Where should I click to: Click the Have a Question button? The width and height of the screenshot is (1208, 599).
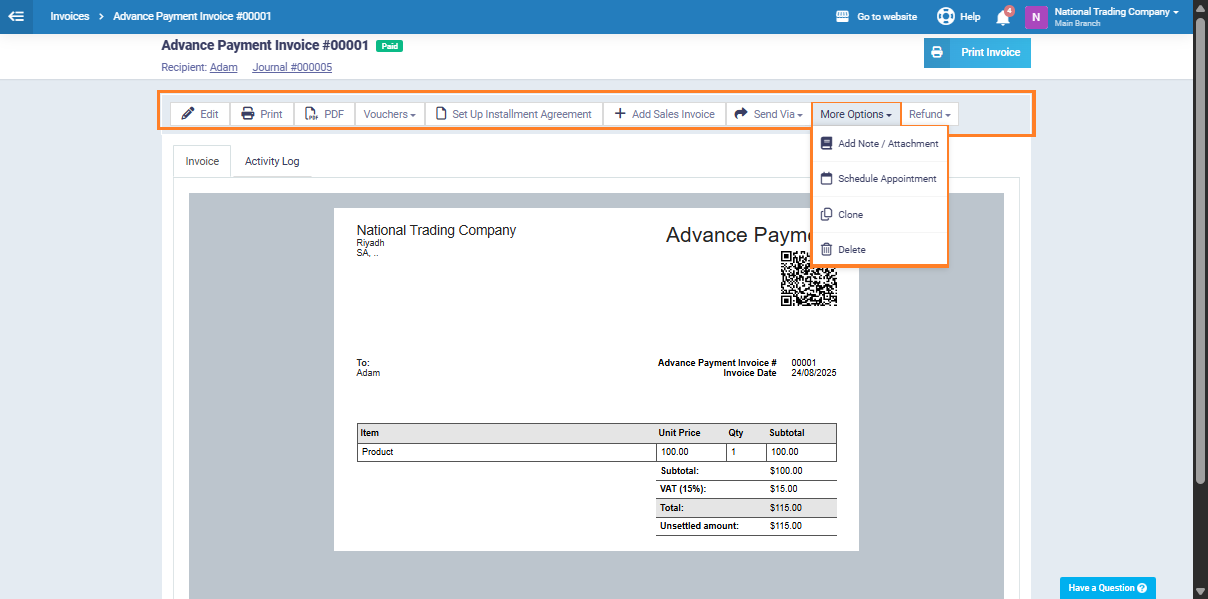tap(1108, 588)
